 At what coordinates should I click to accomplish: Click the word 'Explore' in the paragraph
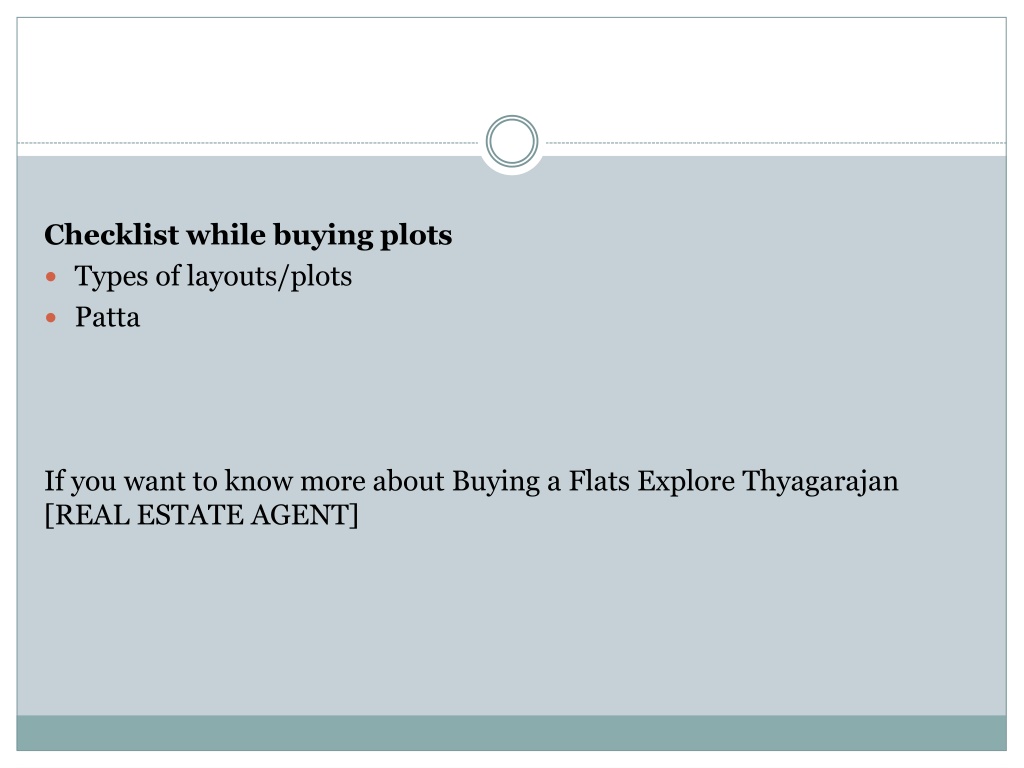point(686,481)
